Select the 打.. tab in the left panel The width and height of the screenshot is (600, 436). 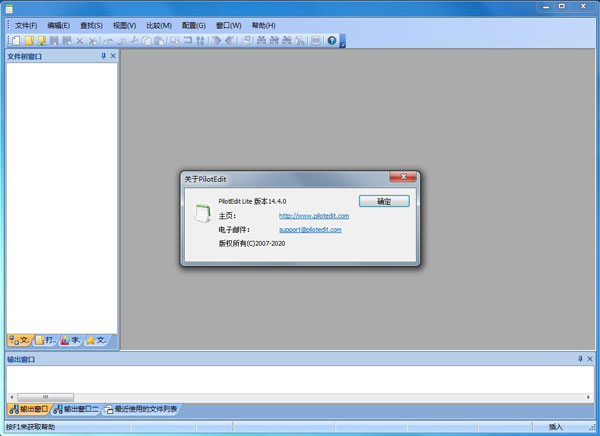click(x=46, y=340)
